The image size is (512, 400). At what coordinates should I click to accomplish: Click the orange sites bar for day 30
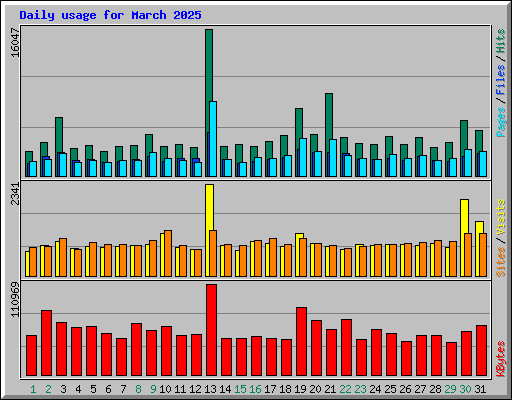click(468, 255)
